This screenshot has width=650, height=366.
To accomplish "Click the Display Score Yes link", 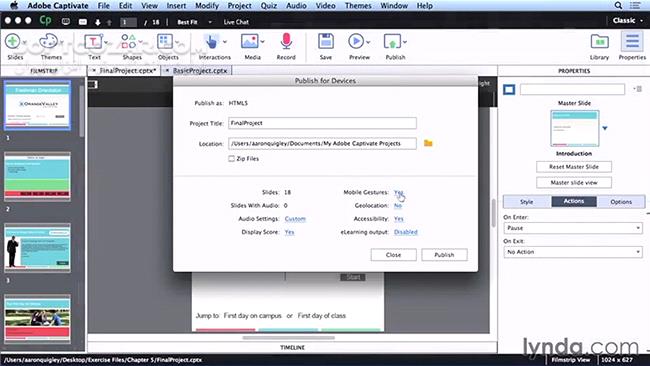I will point(289,232).
